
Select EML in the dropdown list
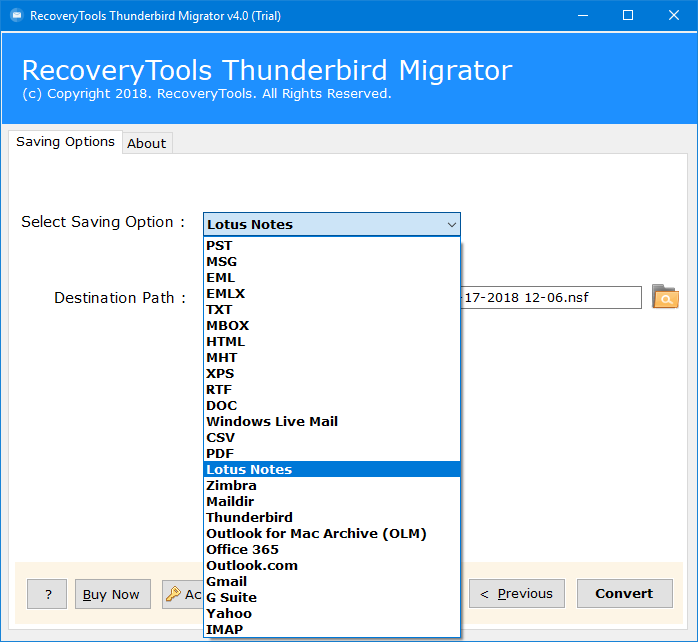[x=332, y=278]
